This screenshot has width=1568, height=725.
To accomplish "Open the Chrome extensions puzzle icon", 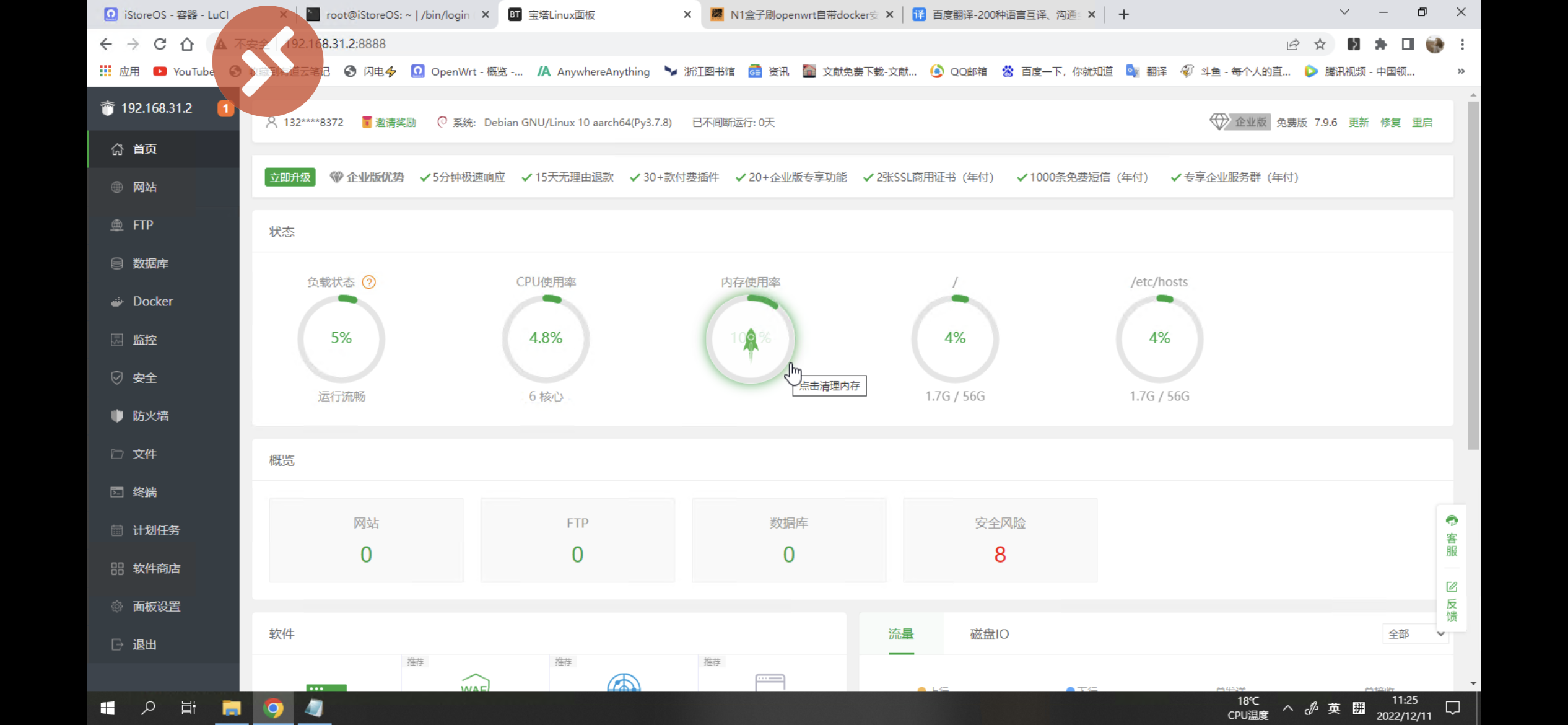I will coord(1380,44).
